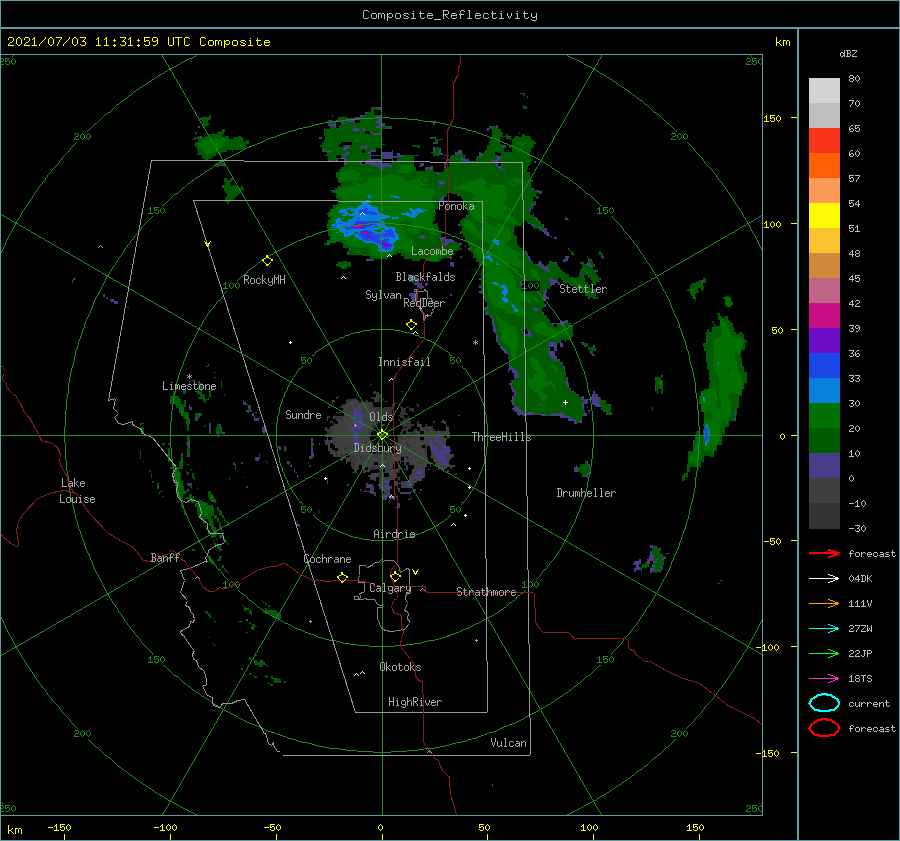Click the Olds town label
This screenshot has height=841, width=900.
pyautogui.click(x=381, y=416)
